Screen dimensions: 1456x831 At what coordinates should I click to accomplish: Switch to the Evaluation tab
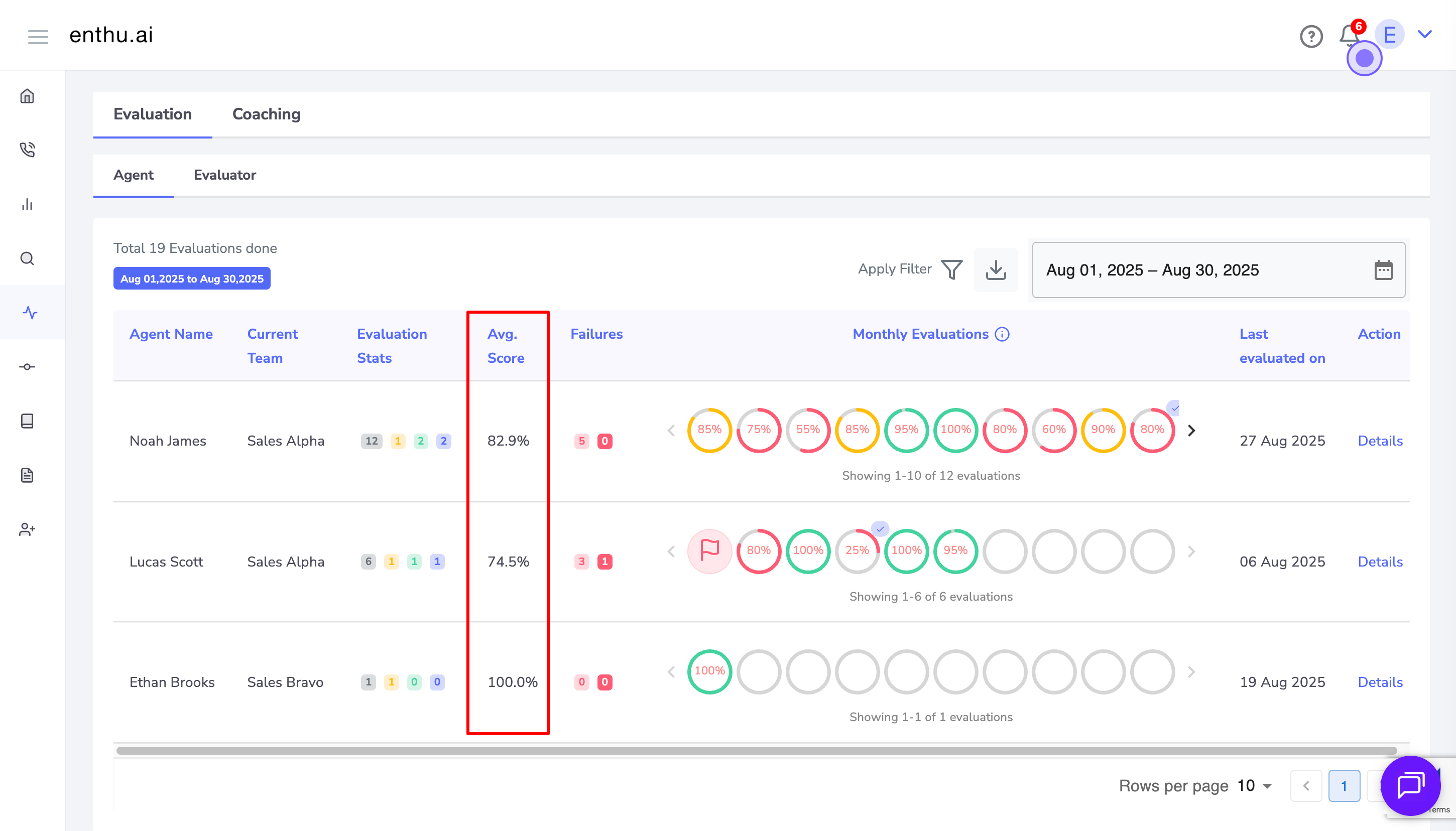click(x=153, y=114)
